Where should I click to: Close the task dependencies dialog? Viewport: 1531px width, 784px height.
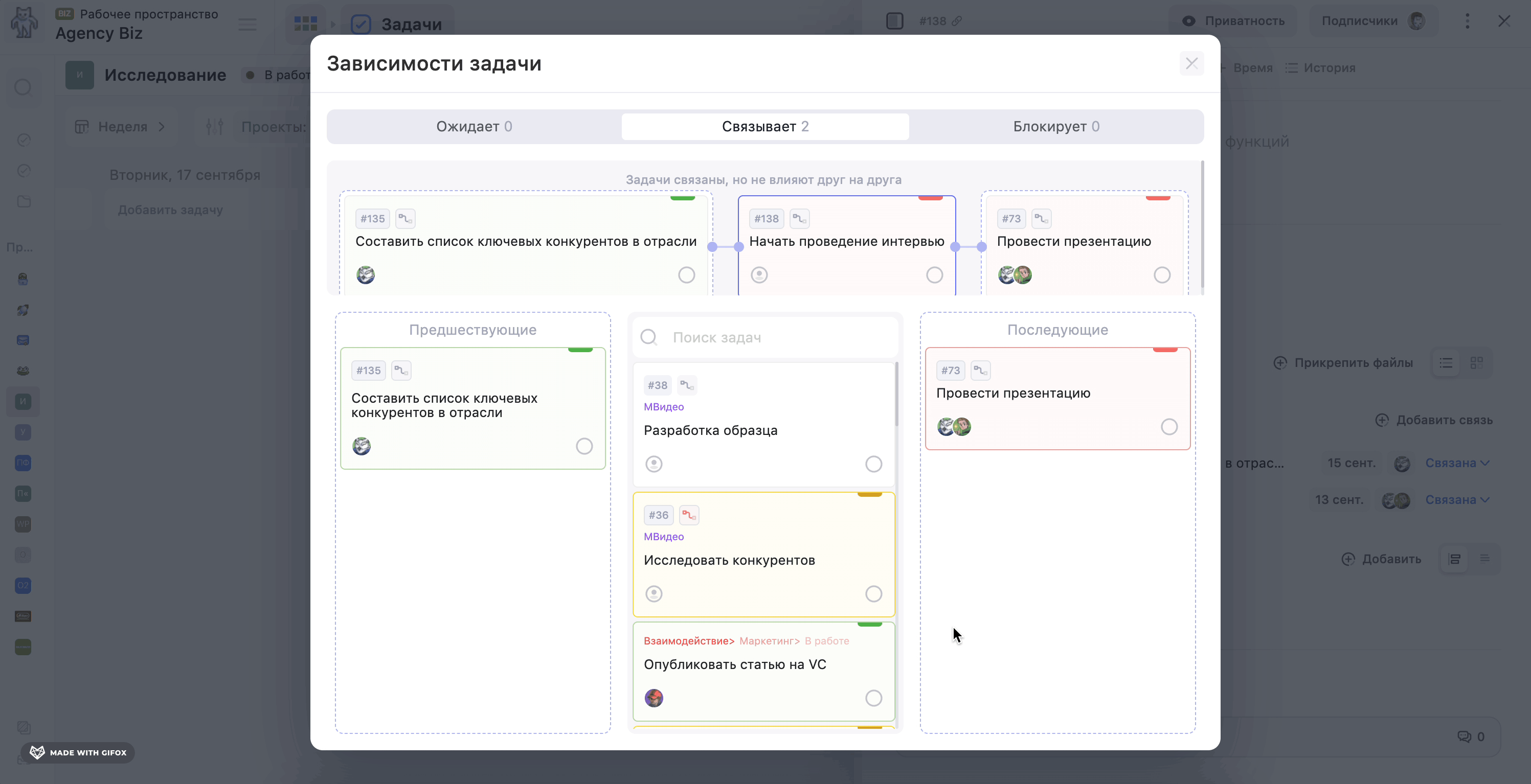[1191, 63]
